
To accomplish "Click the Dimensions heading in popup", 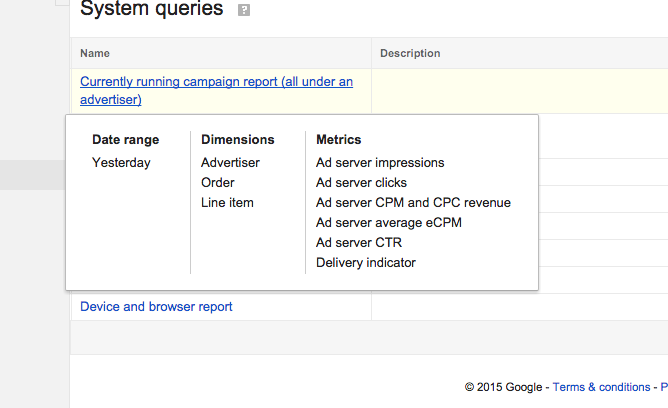I will click(x=237, y=140).
